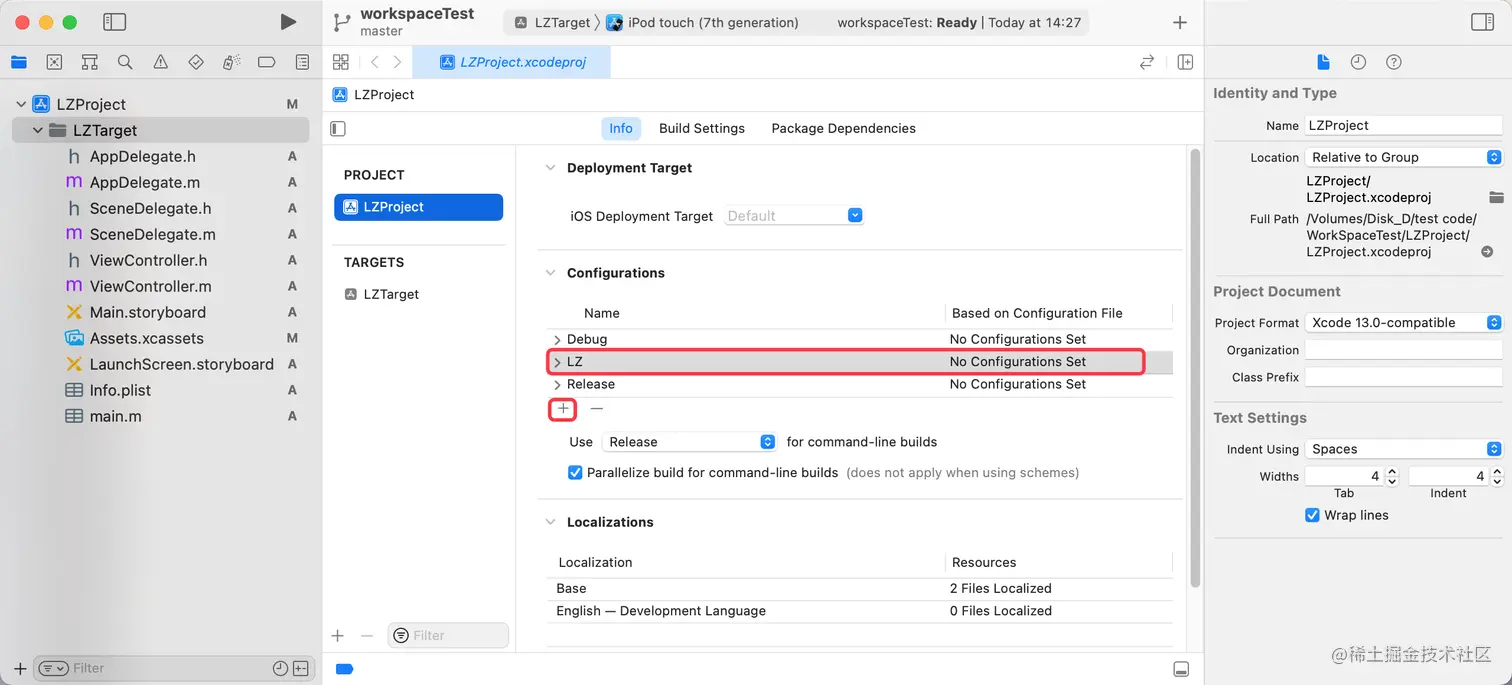Viewport: 1512px width, 685px height.
Task: Reveal the full path in Finder
Action: (x=1487, y=252)
